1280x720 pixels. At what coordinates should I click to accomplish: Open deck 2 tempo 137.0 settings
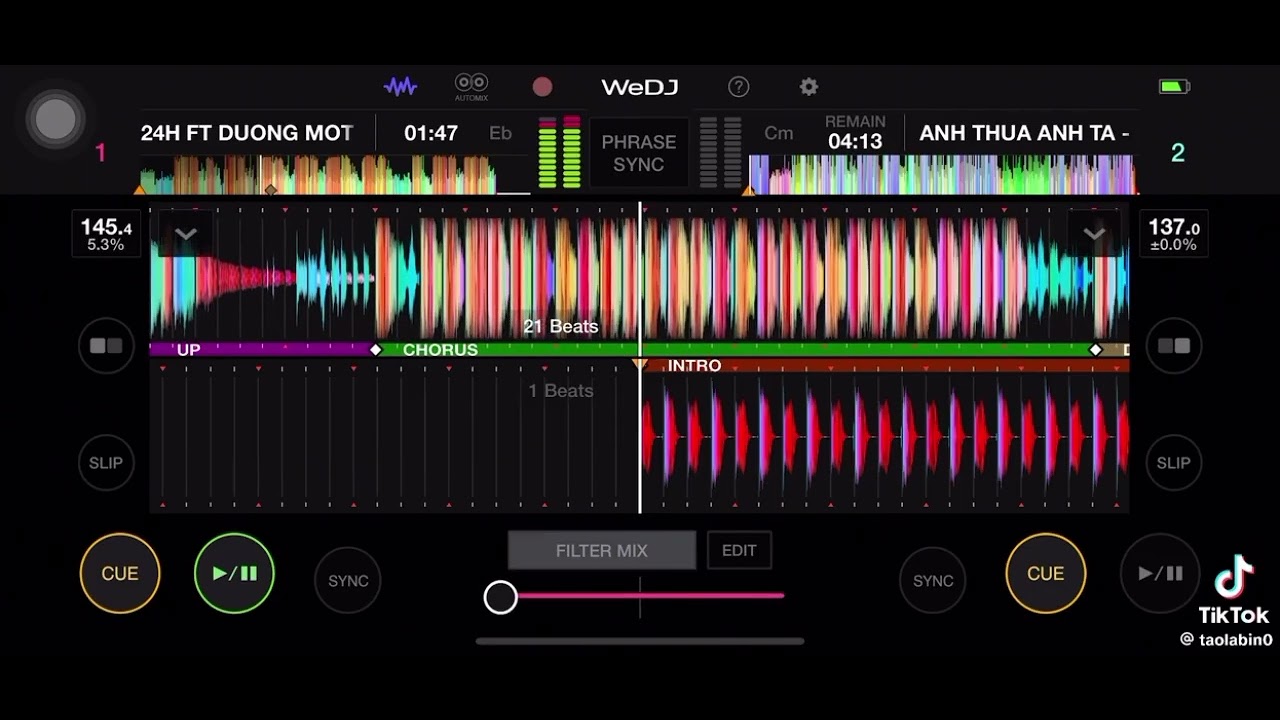tap(1174, 234)
